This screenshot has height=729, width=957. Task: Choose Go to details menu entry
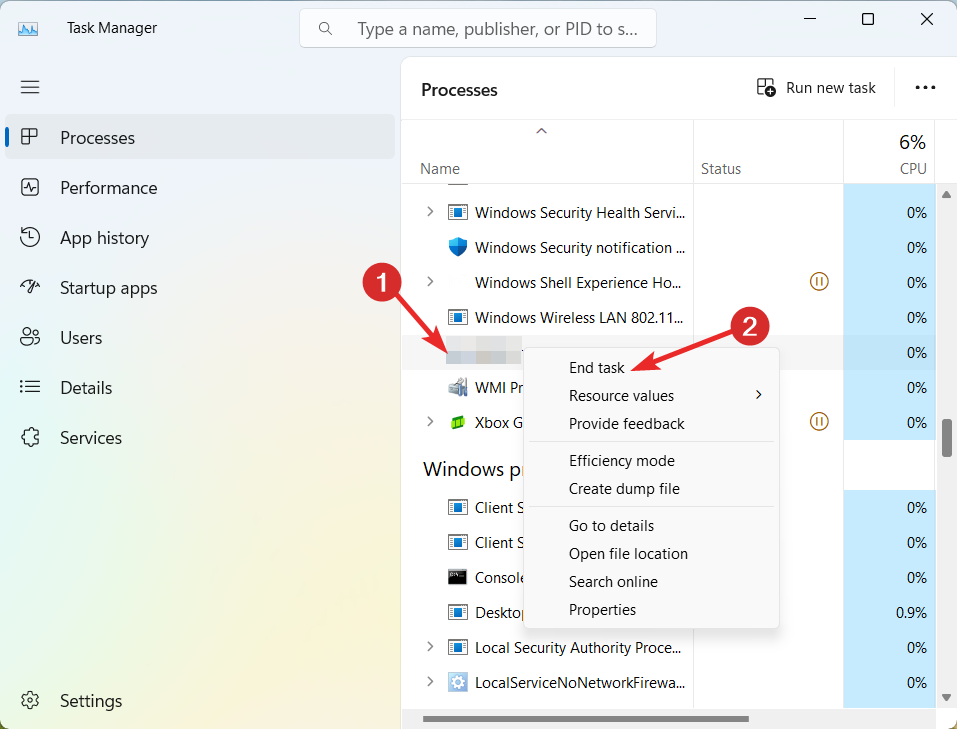coord(651,526)
